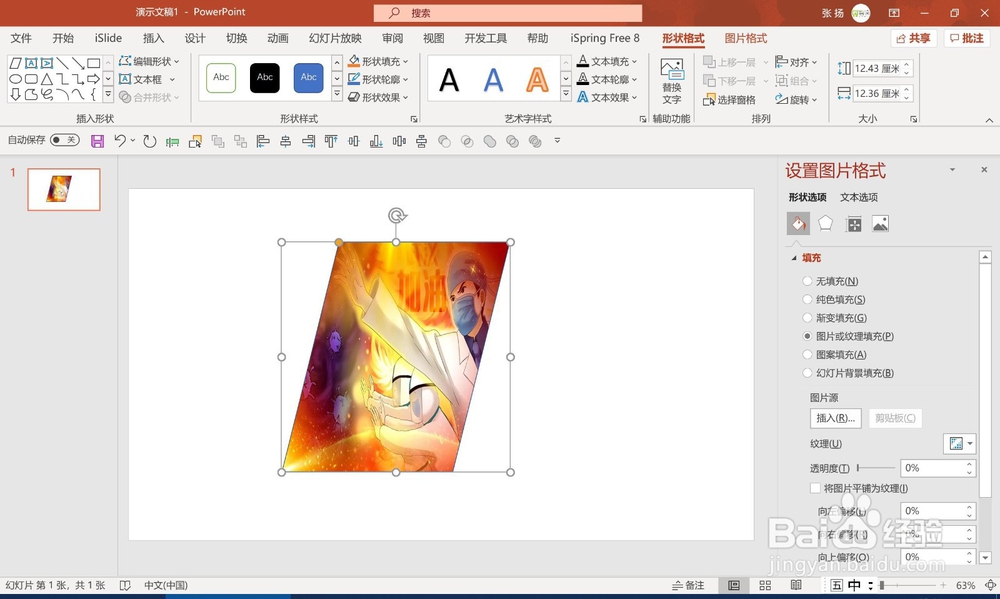Screen dimensions: 1000x599
Task: Switch to the Animations (动画) tab
Action: (277, 38)
